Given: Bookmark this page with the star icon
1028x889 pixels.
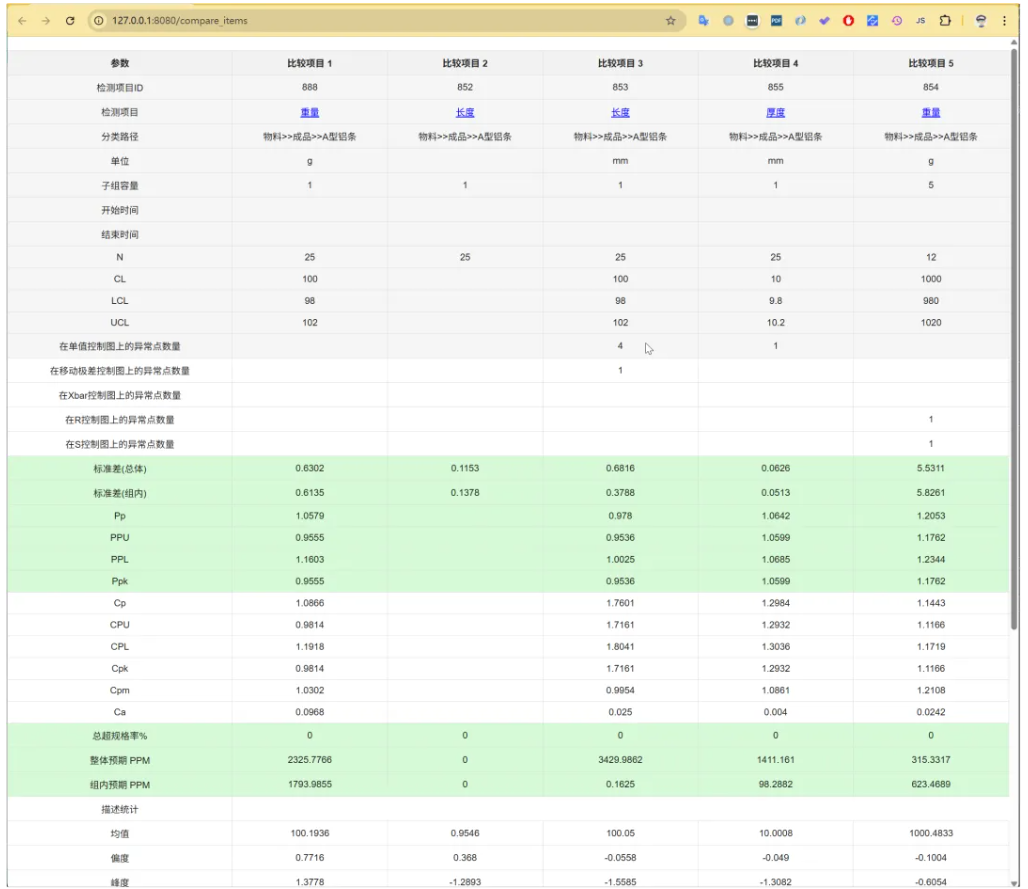Looking at the screenshot, I should (670, 20).
